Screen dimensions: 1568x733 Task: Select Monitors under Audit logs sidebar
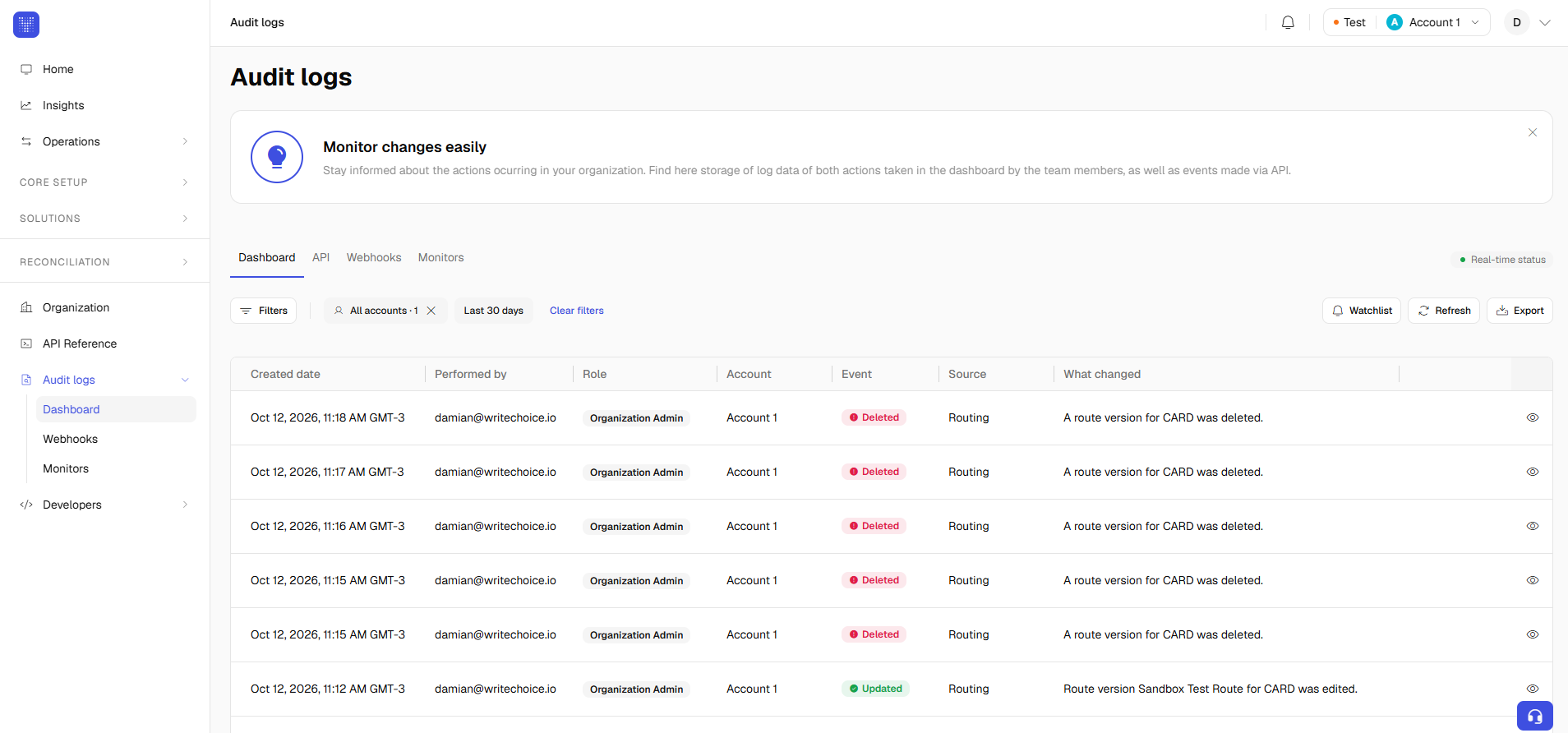point(66,468)
